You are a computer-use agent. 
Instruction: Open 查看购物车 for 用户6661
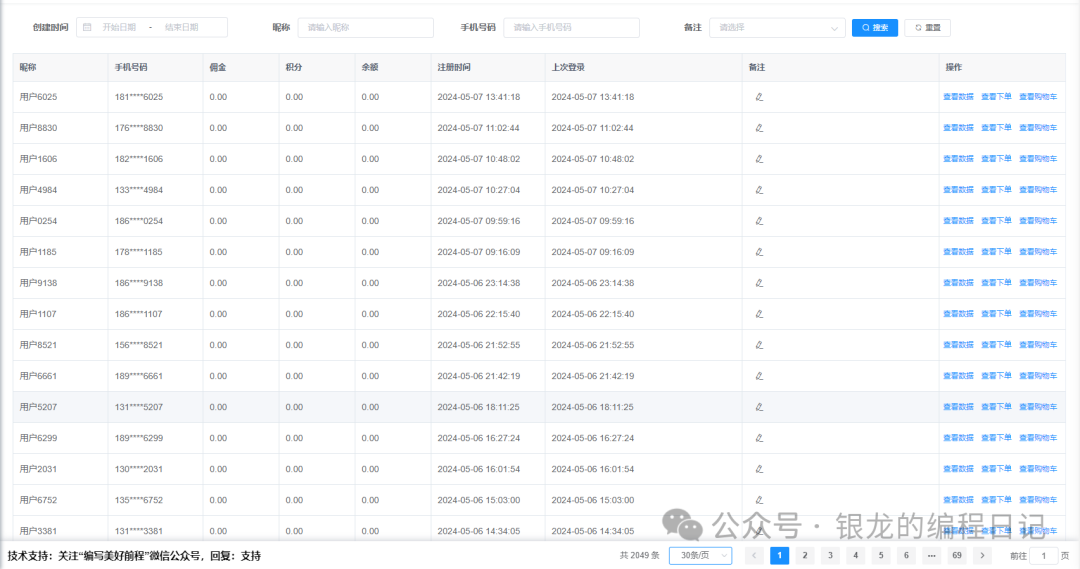click(1038, 376)
